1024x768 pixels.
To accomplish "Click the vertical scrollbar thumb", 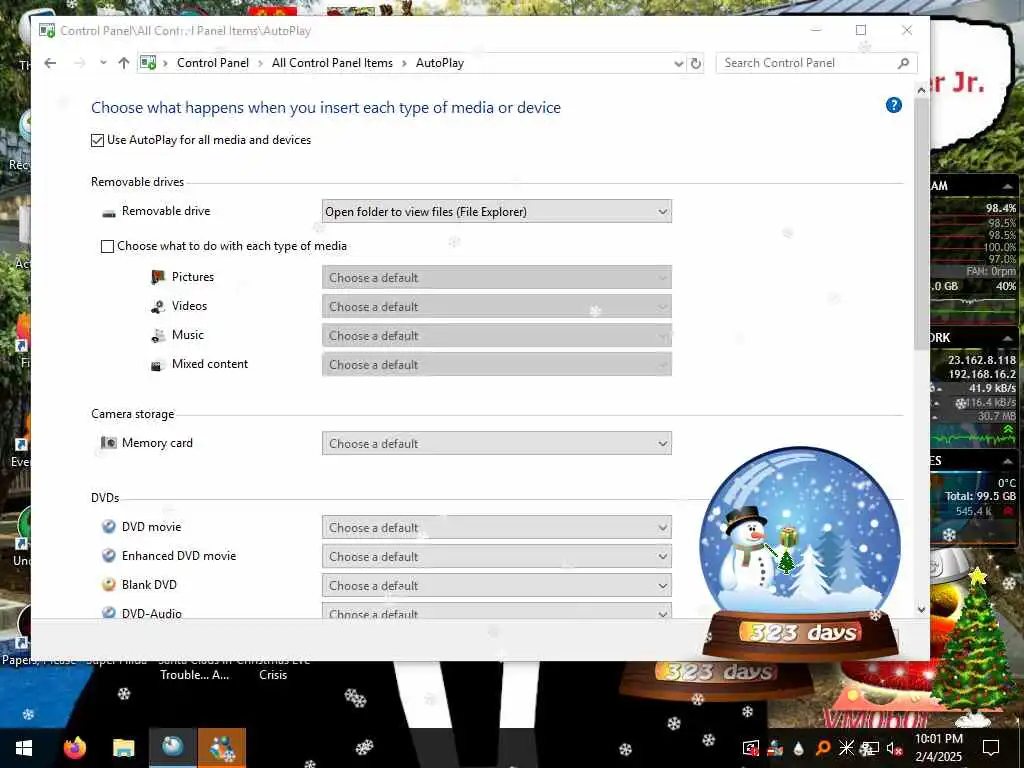I will pos(921,223).
